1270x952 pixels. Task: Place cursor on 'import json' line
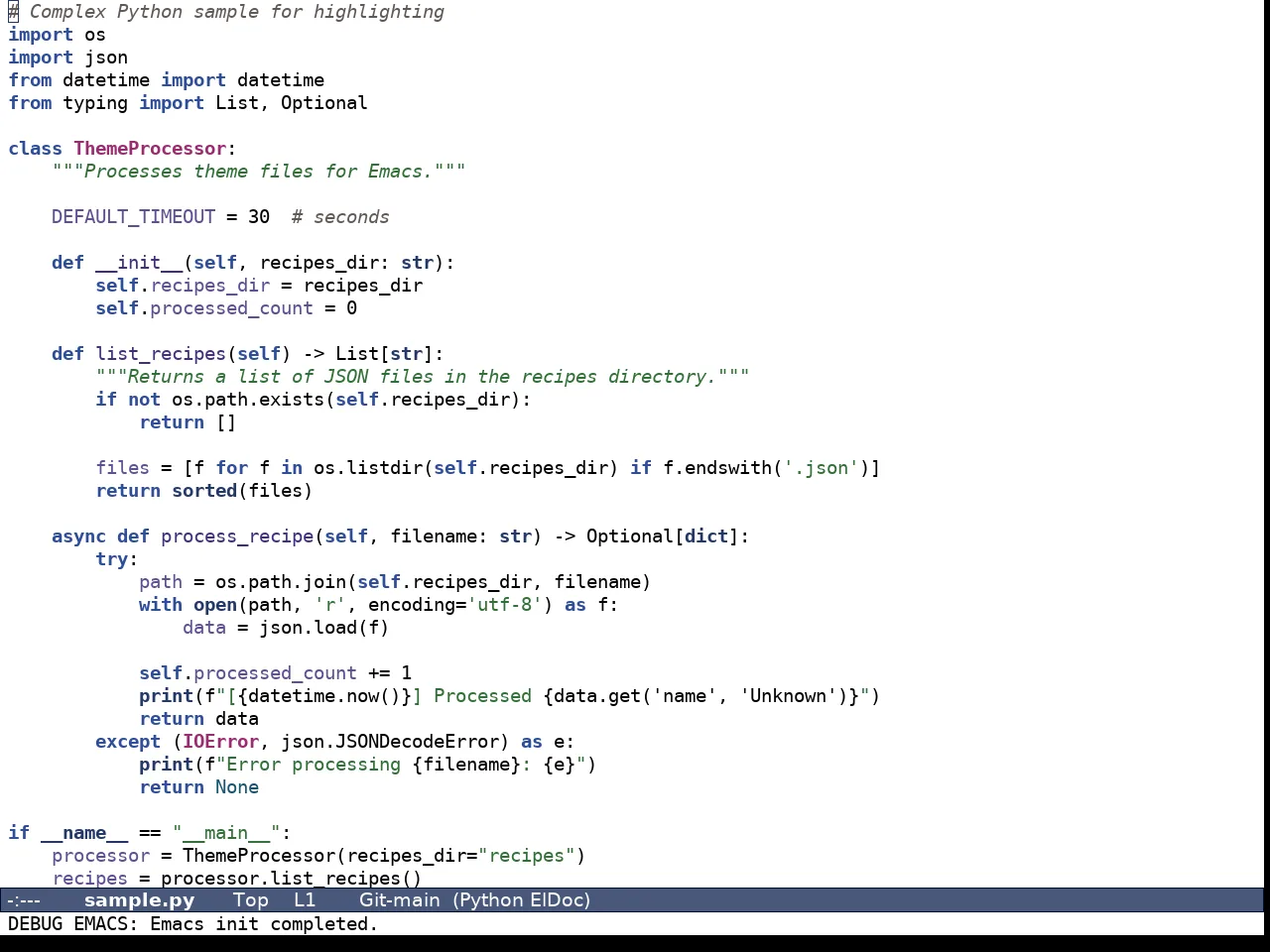tap(67, 58)
